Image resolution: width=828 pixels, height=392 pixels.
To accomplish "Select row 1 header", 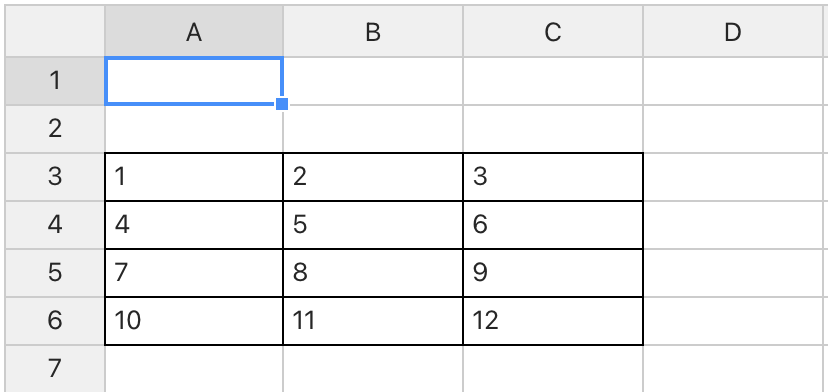I will coord(55,81).
